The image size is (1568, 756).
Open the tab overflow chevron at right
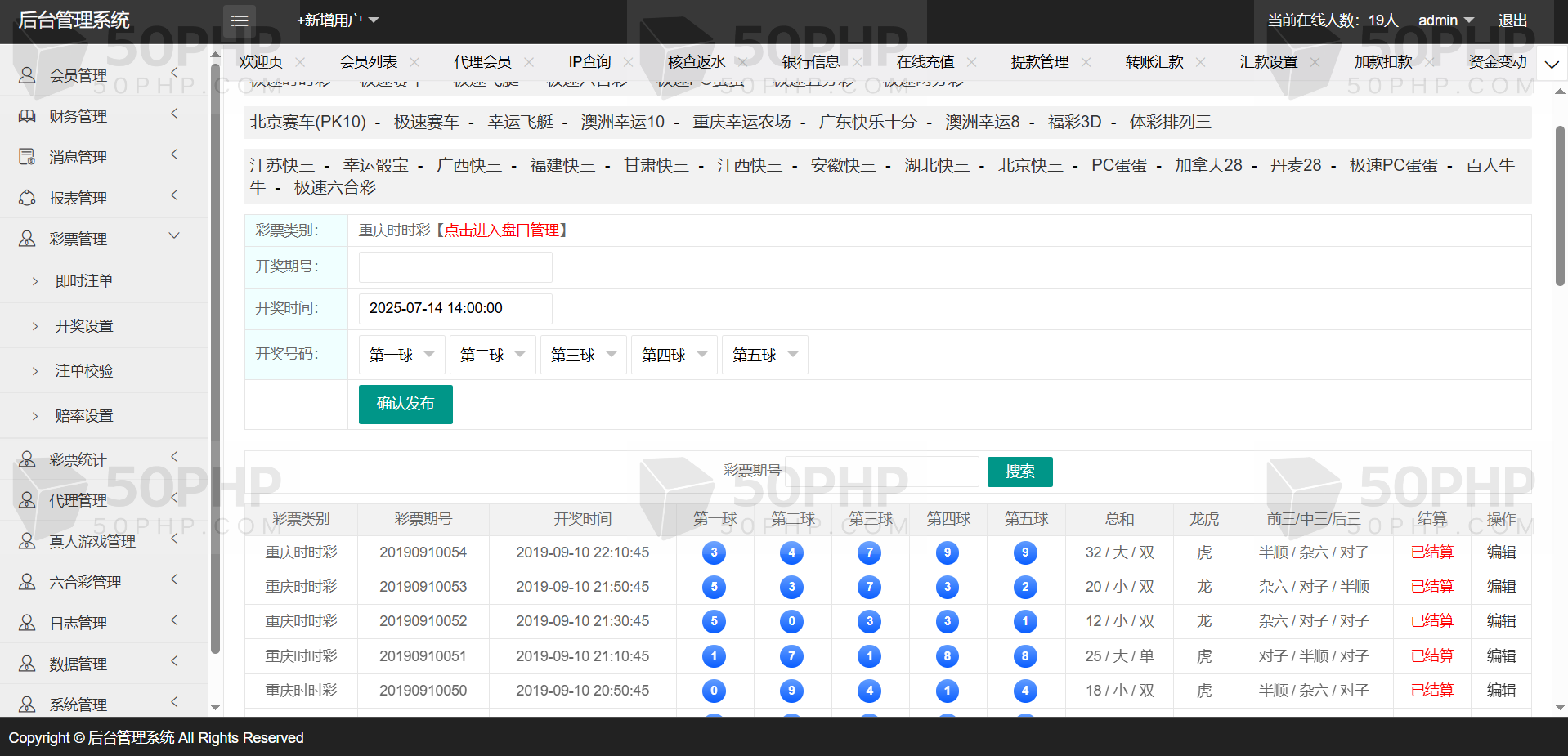tap(1551, 64)
